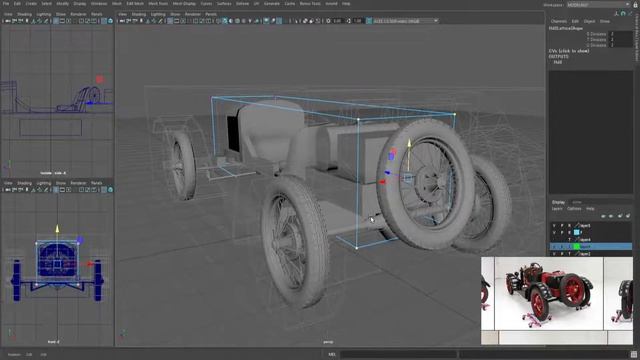Toggle Film Gate icon in perspective panel toolbar
The height and width of the screenshot is (360, 640).
click(x=177, y=20)
